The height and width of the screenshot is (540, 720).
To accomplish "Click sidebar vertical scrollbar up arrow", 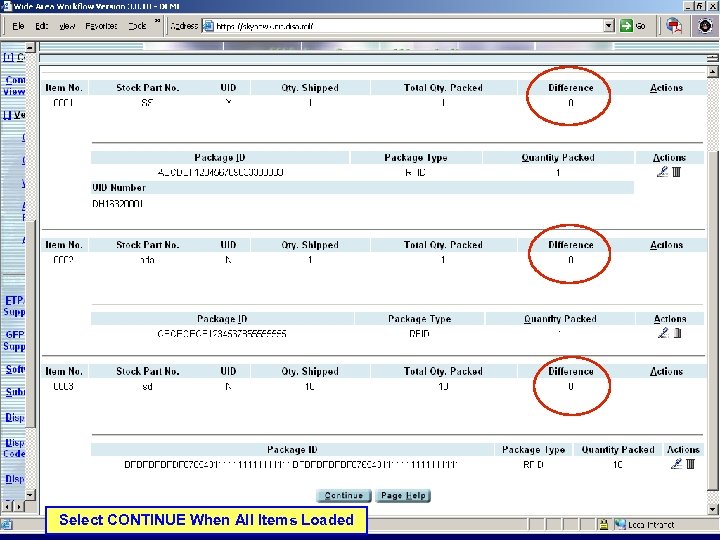I will pos(30,47).
